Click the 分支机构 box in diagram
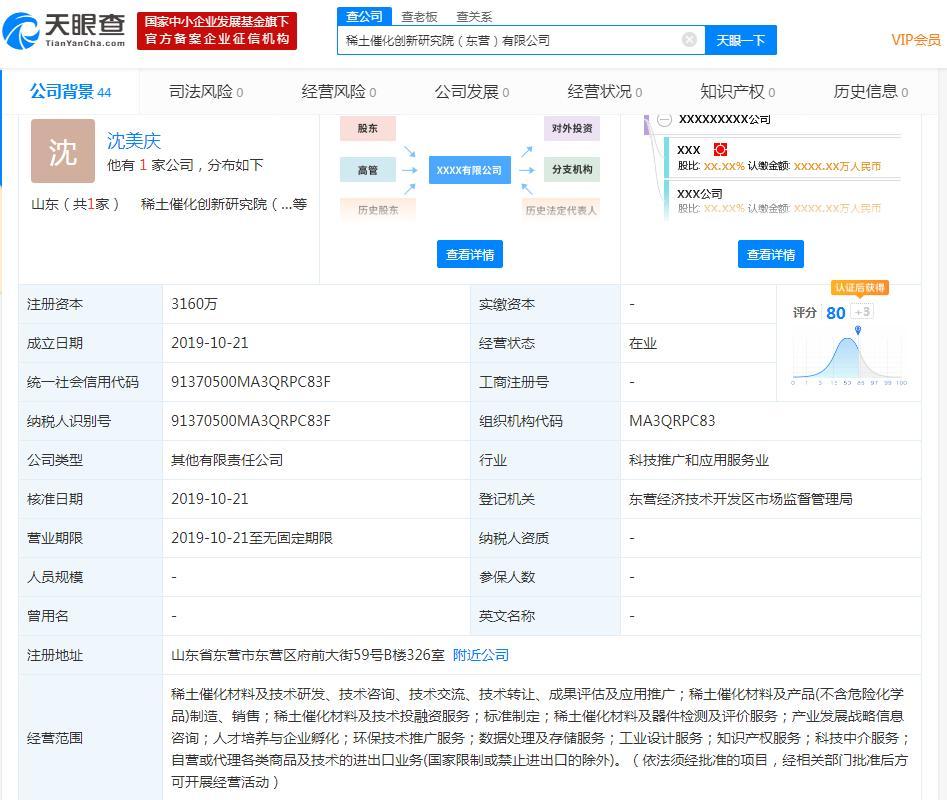This screenshot has width=947, height=800. [x=571, y=170]
